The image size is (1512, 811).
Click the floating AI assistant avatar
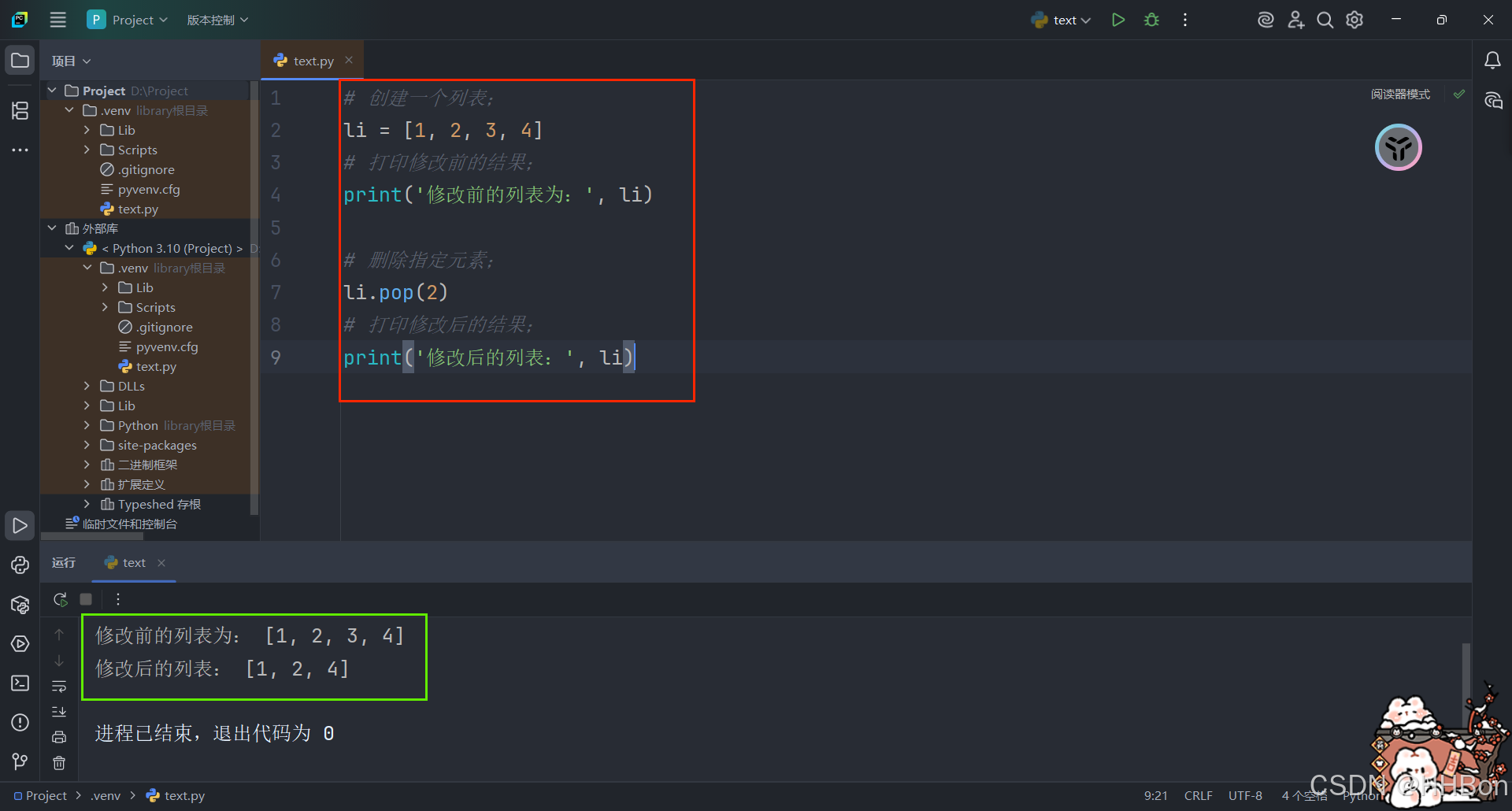(1398, 147)
